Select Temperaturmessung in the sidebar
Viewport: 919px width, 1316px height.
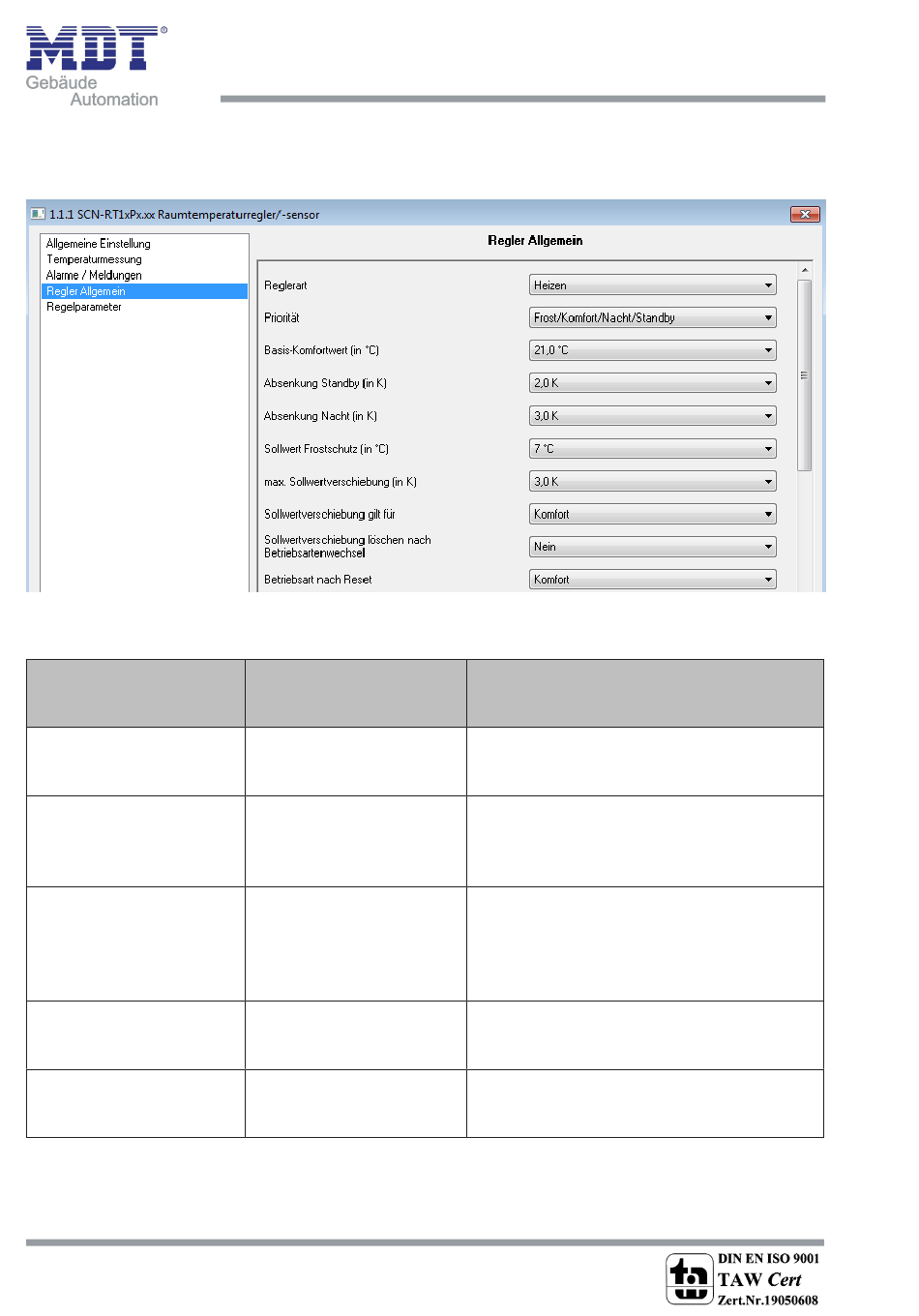pyautogui.click(x=94, y=259)
